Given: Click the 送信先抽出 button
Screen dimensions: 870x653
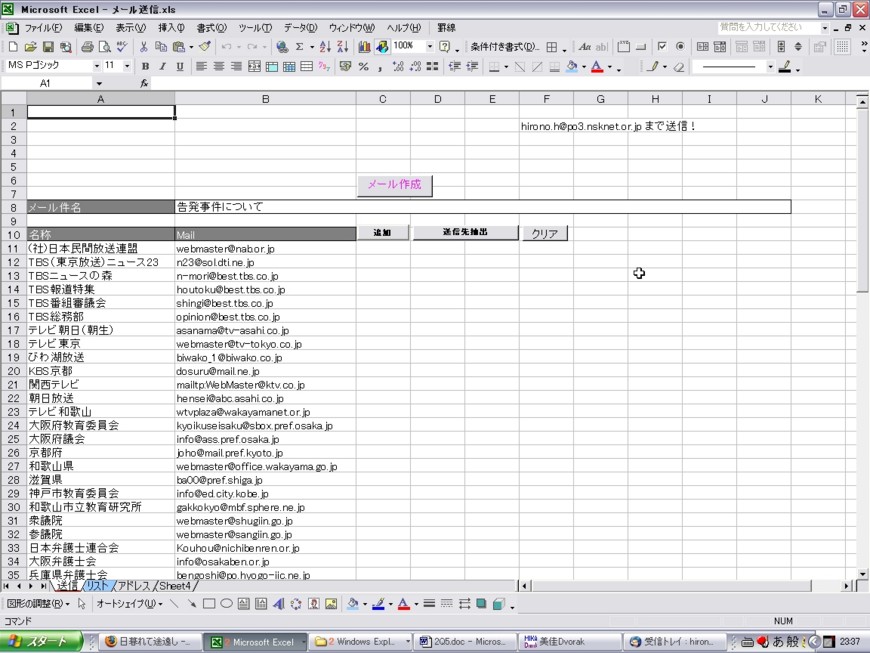Looking at the screenshot, I should point(465,232).
